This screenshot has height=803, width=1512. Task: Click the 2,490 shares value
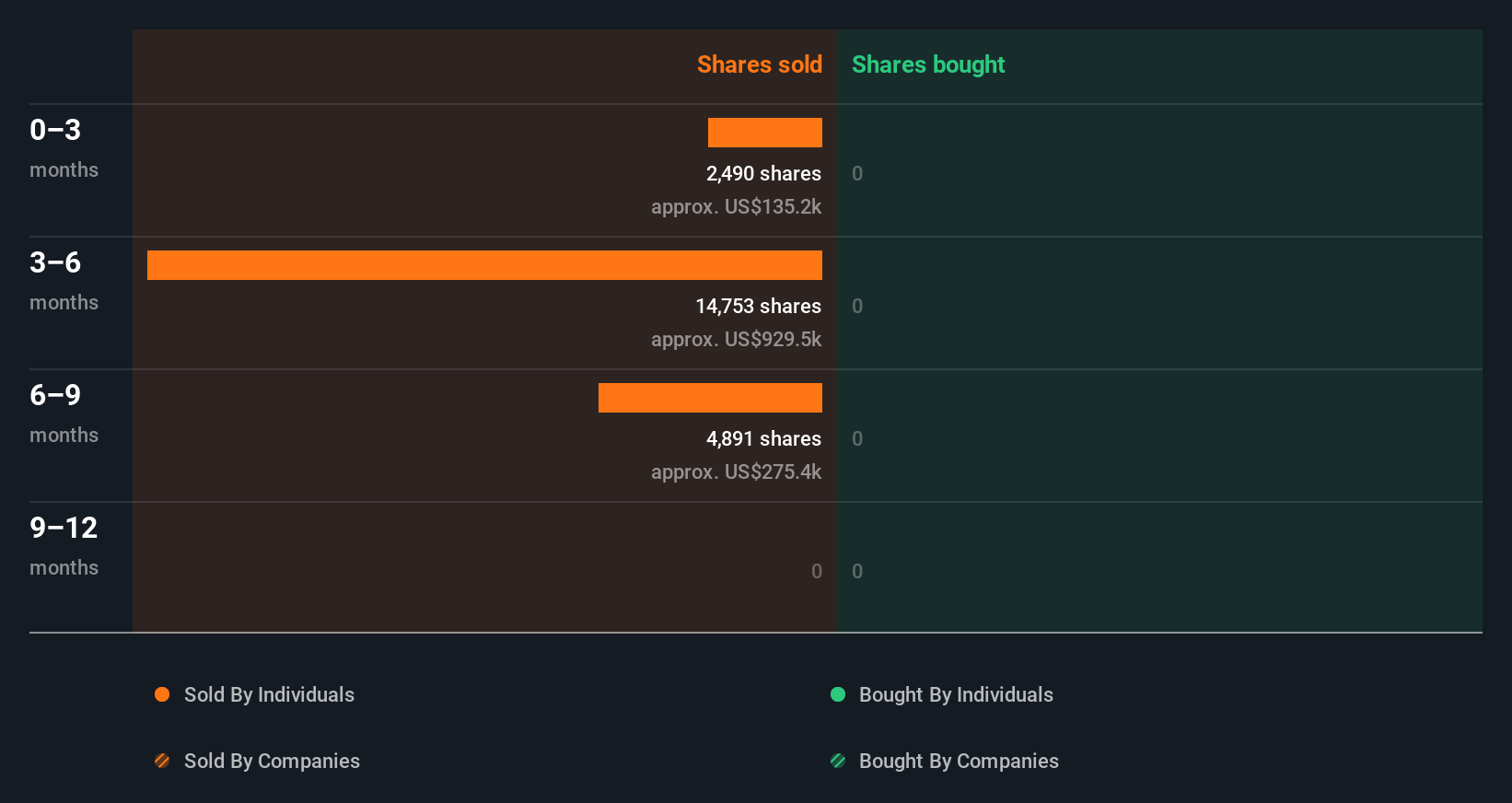(x=763, y=173)
